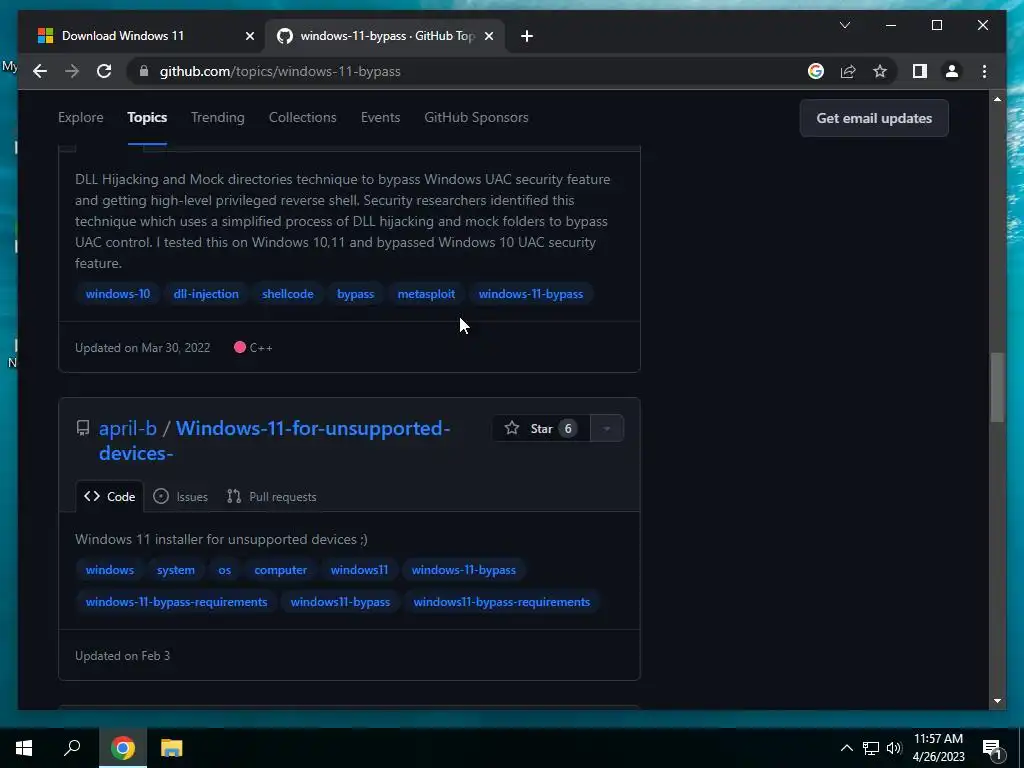Switch to Download Windows 11 tab
The image size is (1024, 768).
pos(145,36)
